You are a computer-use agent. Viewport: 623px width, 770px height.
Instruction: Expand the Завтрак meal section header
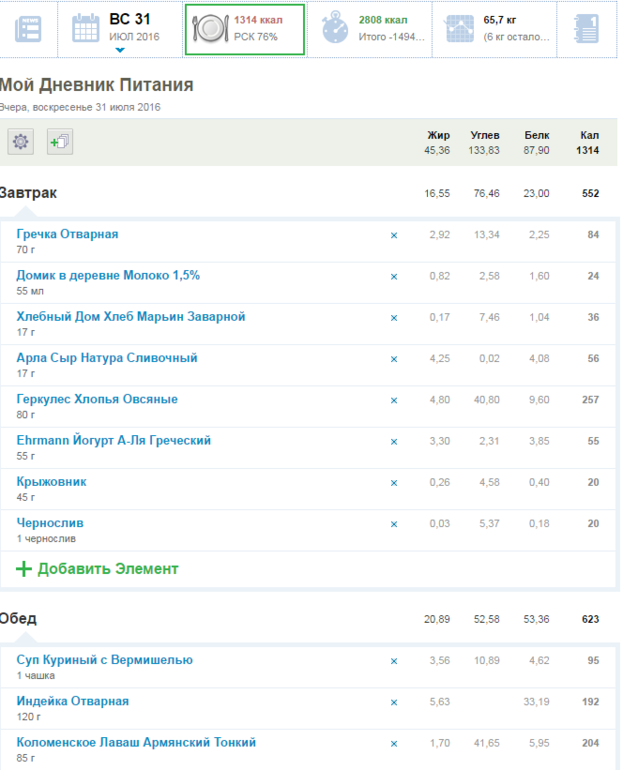tap(29, 192)
